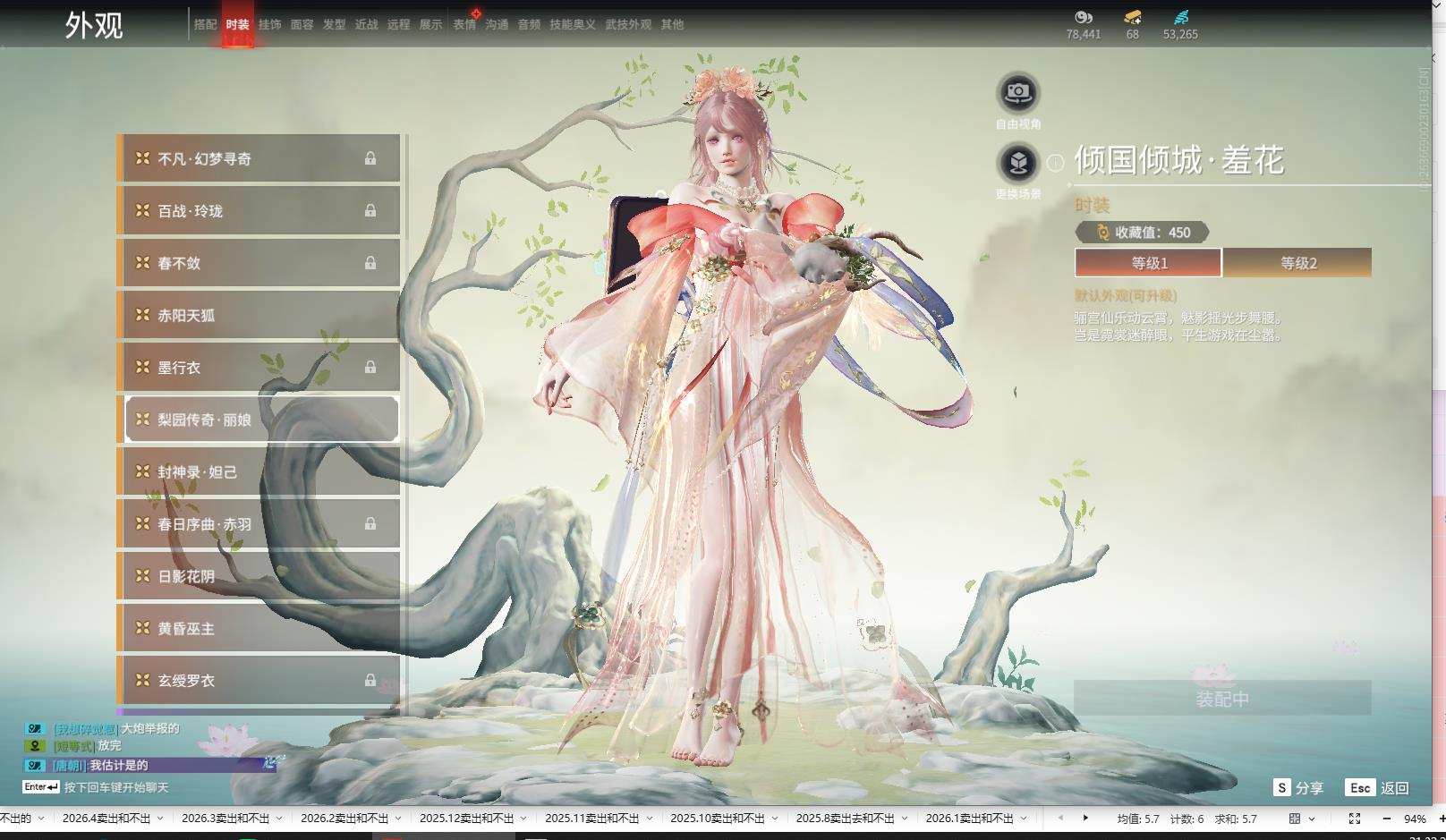Open the 展示 tab

431,25
